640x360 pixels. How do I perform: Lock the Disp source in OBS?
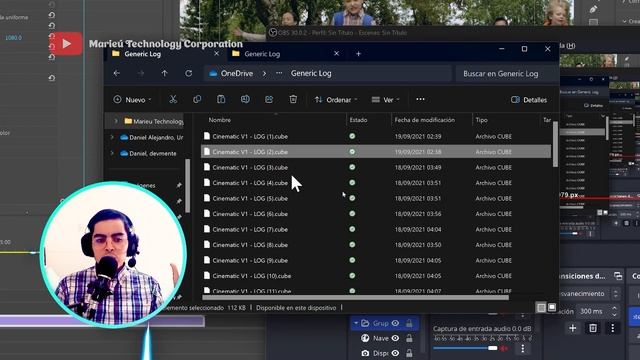pos(409,353)
